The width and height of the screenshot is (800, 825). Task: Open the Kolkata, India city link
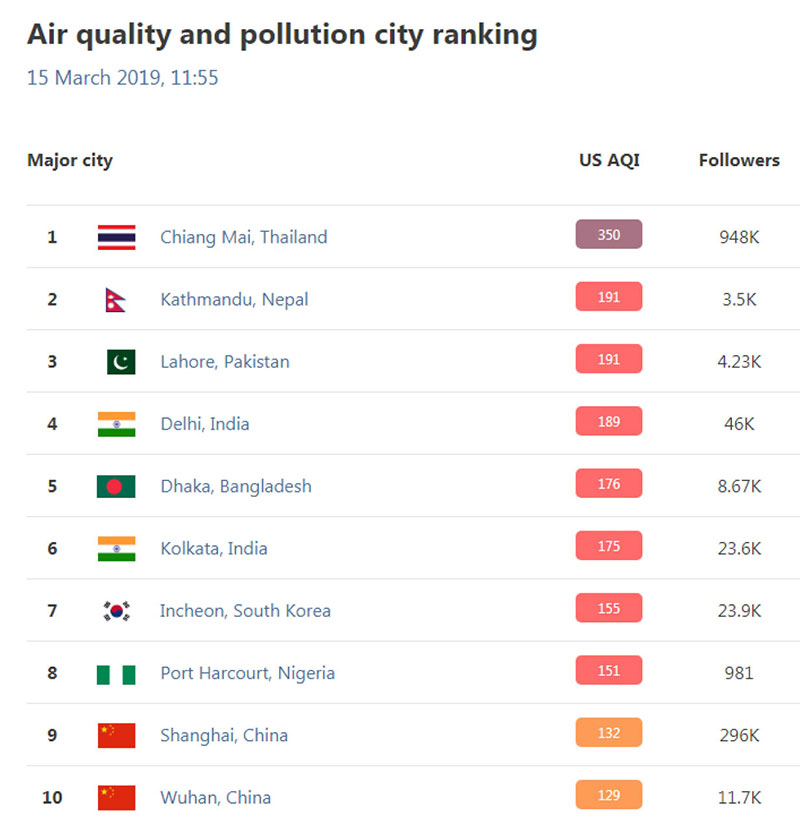coord(213,548)
